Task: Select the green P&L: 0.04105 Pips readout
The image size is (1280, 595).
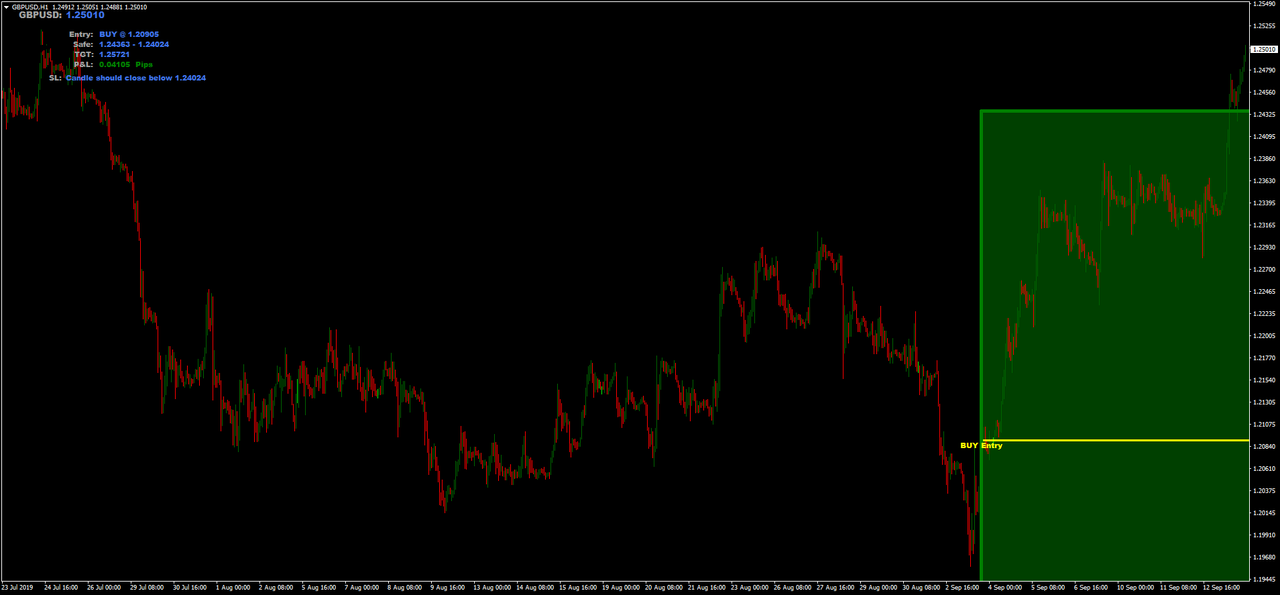Action: click(x=113, y=64)
